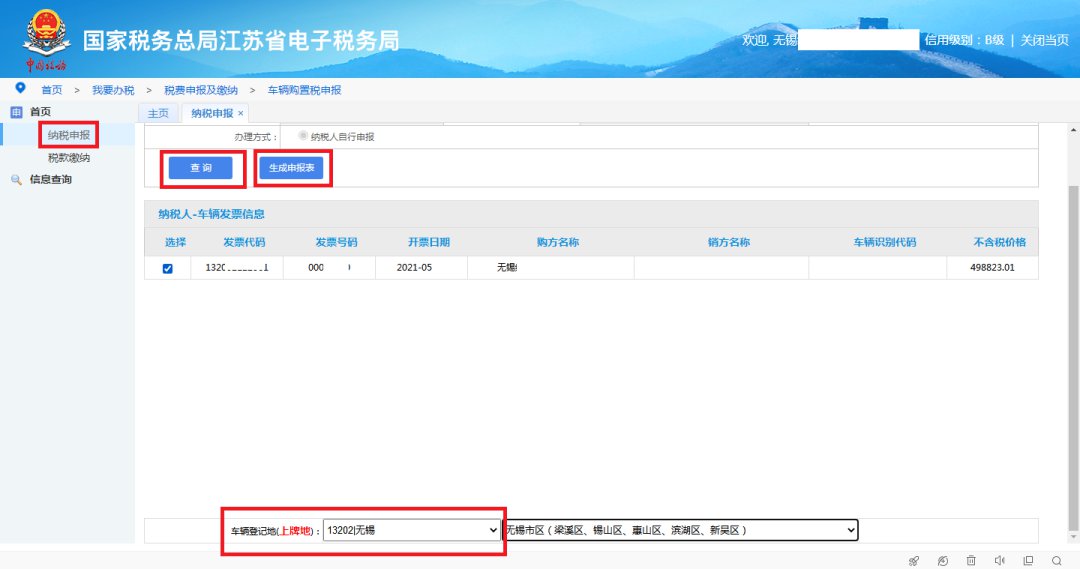Screen dimensions: 1080x569
Task: Expand the 无锡市区 district dropdown
Action: coord(680,530)
